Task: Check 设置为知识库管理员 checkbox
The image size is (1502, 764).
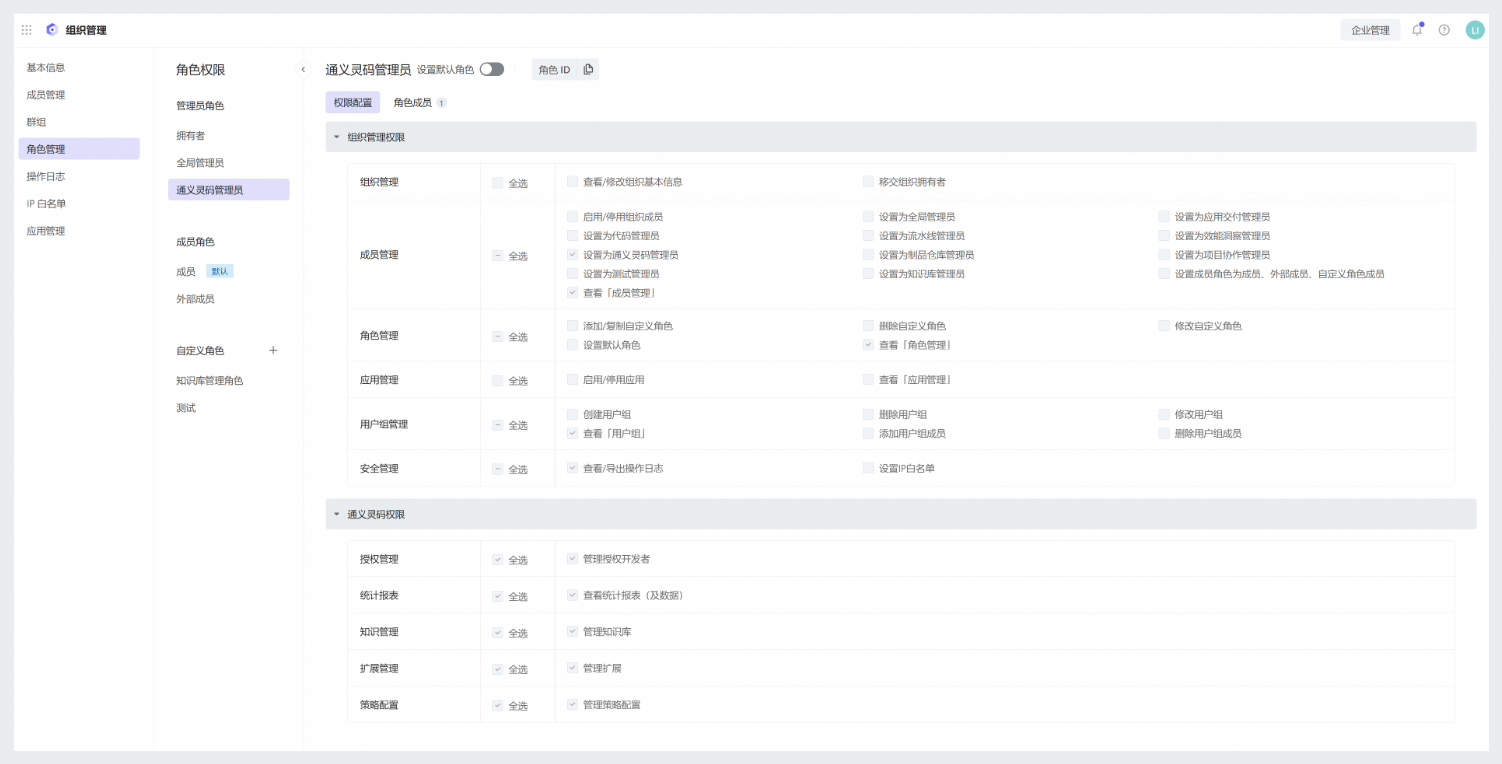Action: (x=868, y=273)
